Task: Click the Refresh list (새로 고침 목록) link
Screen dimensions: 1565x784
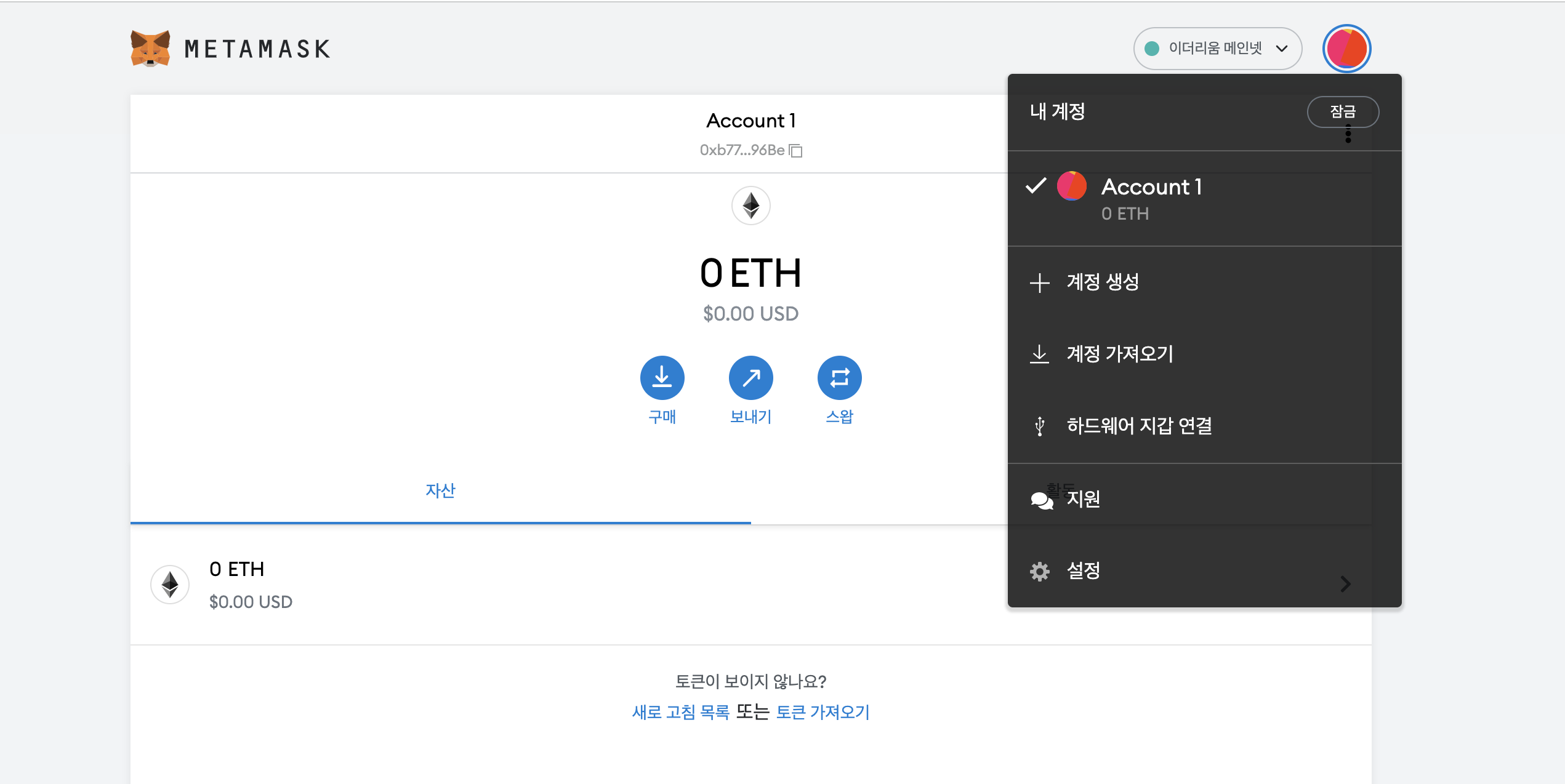Action: pyautogui.click(x=680, y=712)
